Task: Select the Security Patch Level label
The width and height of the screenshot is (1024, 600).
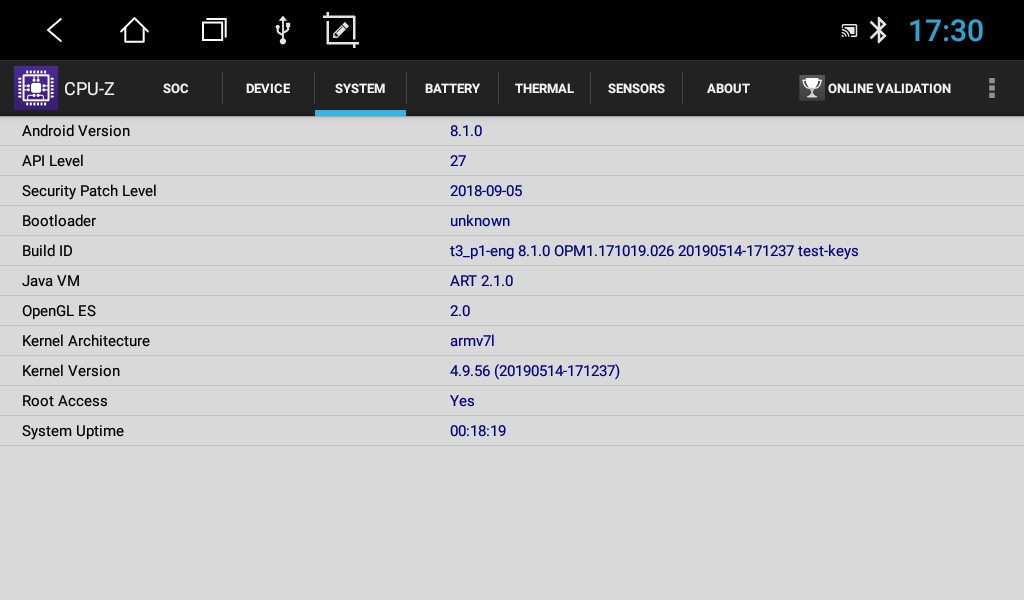Action: 89,191
